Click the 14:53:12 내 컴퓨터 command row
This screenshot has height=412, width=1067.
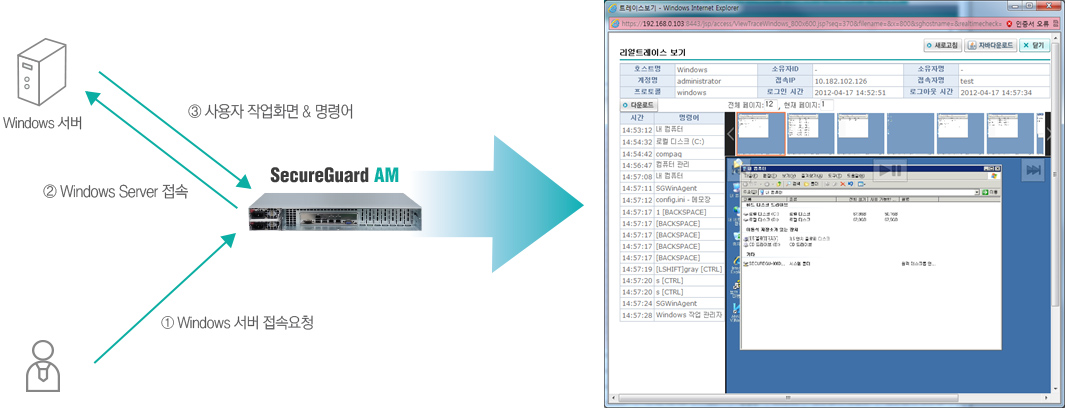click(x=672, y=129)
